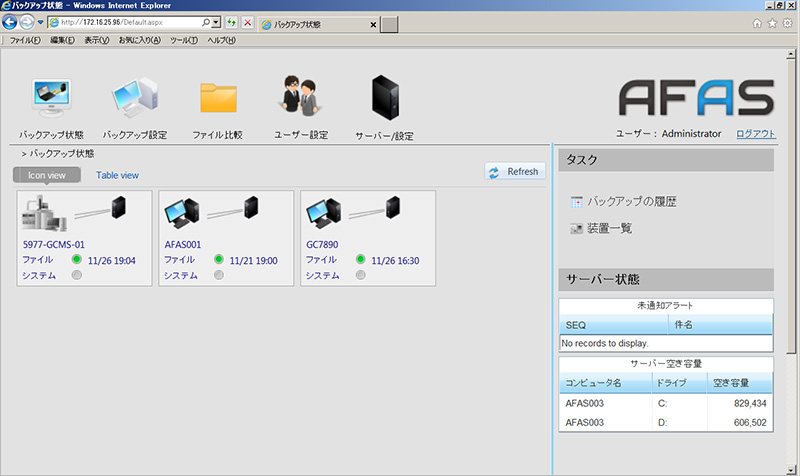Open the 表示(V) menu
Image resolution: width=800 pixels, height=476 pixels.
96,40
